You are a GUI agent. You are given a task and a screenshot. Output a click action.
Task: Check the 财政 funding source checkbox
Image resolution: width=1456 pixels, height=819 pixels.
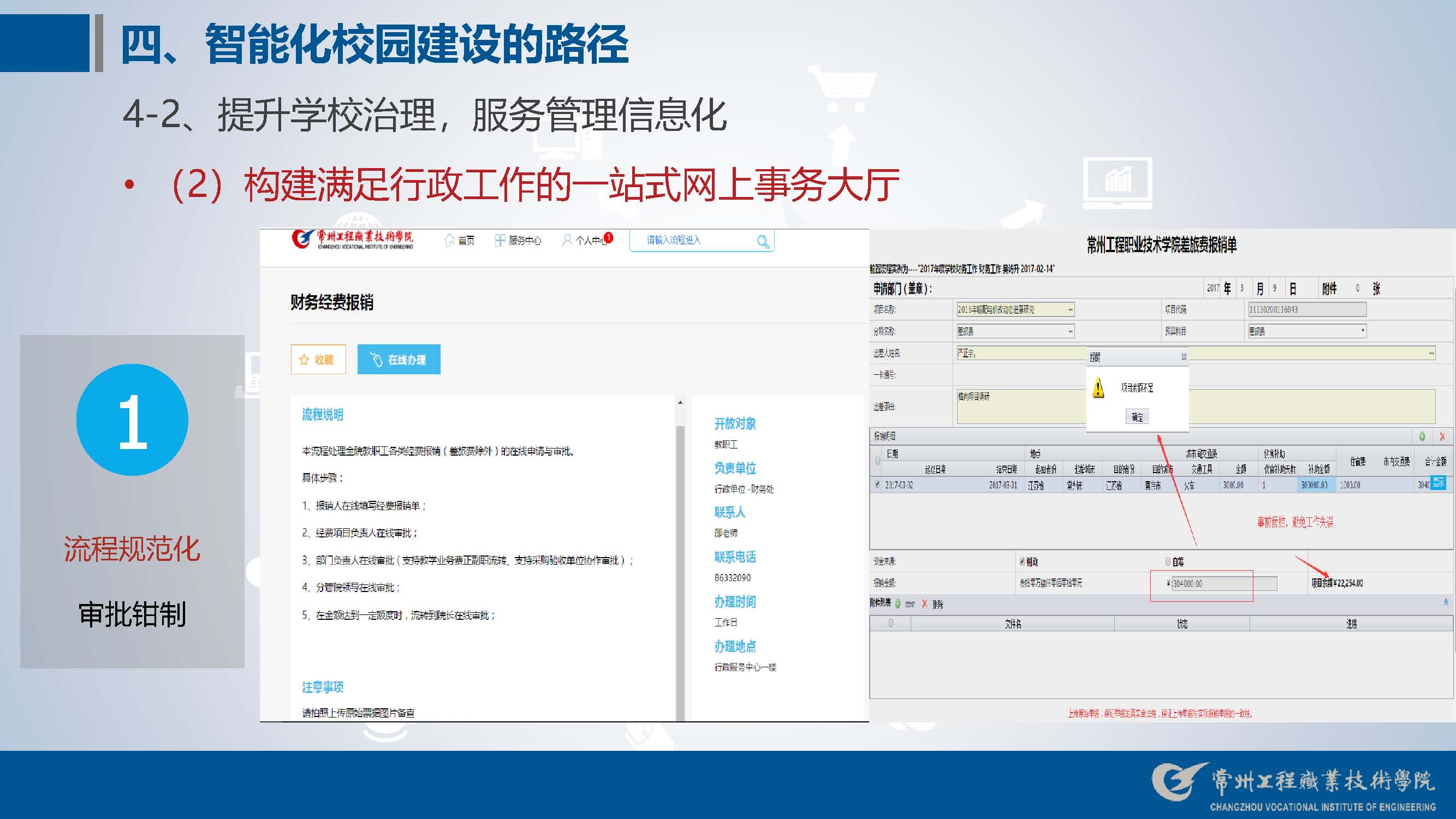pos(1022,561)
